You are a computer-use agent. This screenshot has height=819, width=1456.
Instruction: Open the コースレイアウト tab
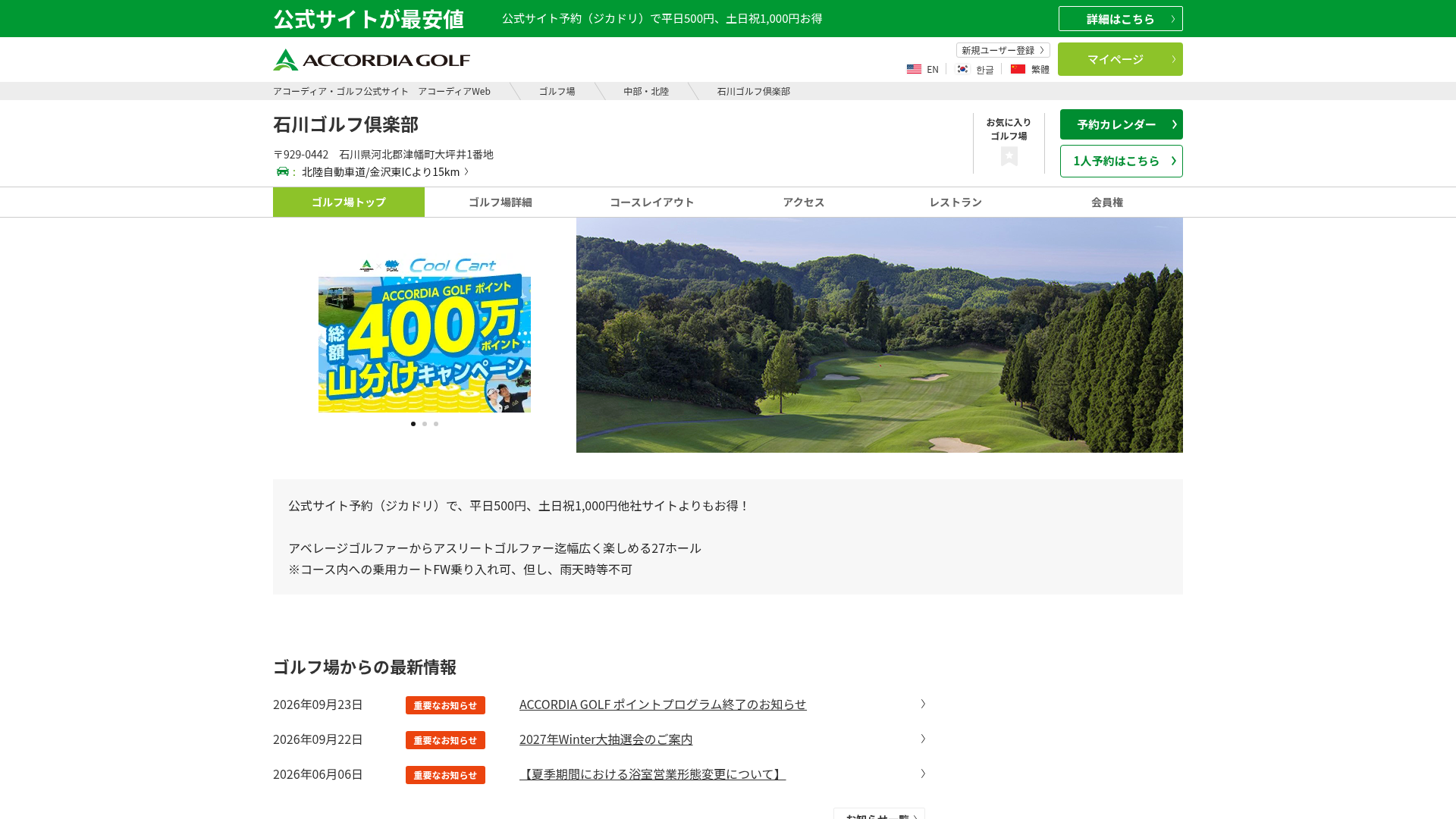[652, 202]
